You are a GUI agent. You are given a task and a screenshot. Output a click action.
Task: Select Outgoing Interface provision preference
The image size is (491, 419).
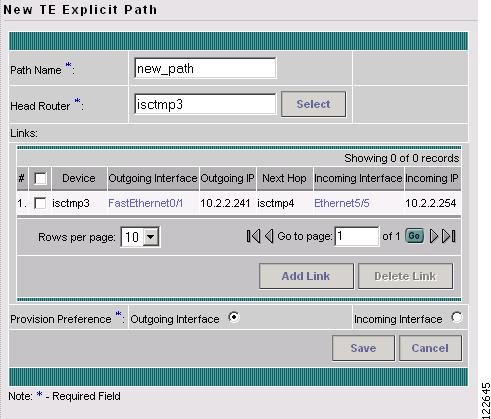tap(234, 317)
